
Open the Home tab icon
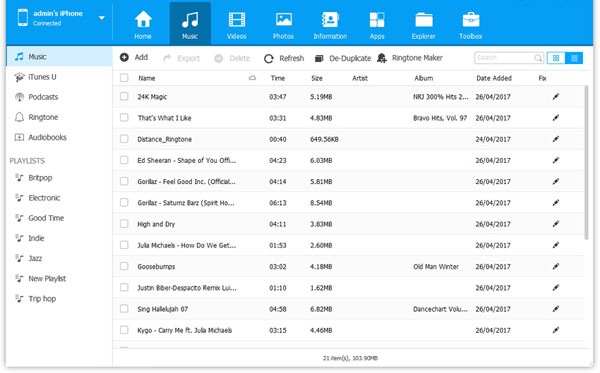tap(143, 20)
